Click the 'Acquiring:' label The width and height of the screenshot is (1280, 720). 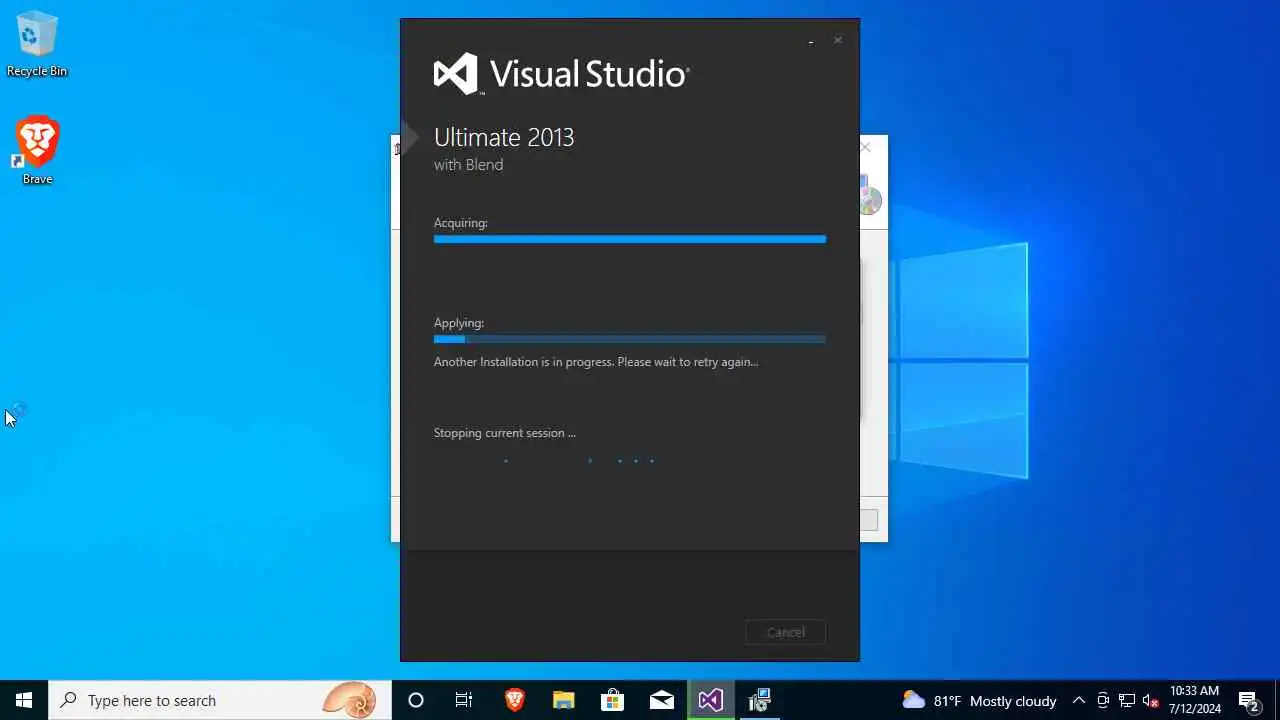(x=461, y=223)
